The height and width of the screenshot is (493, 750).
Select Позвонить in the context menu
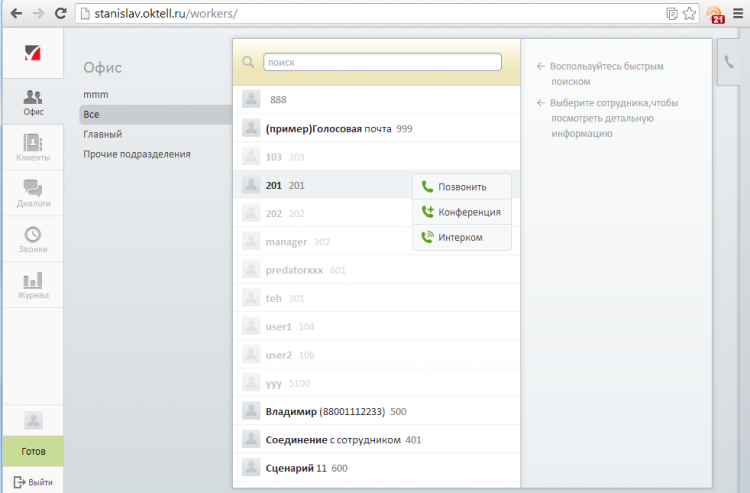(461, 186)
